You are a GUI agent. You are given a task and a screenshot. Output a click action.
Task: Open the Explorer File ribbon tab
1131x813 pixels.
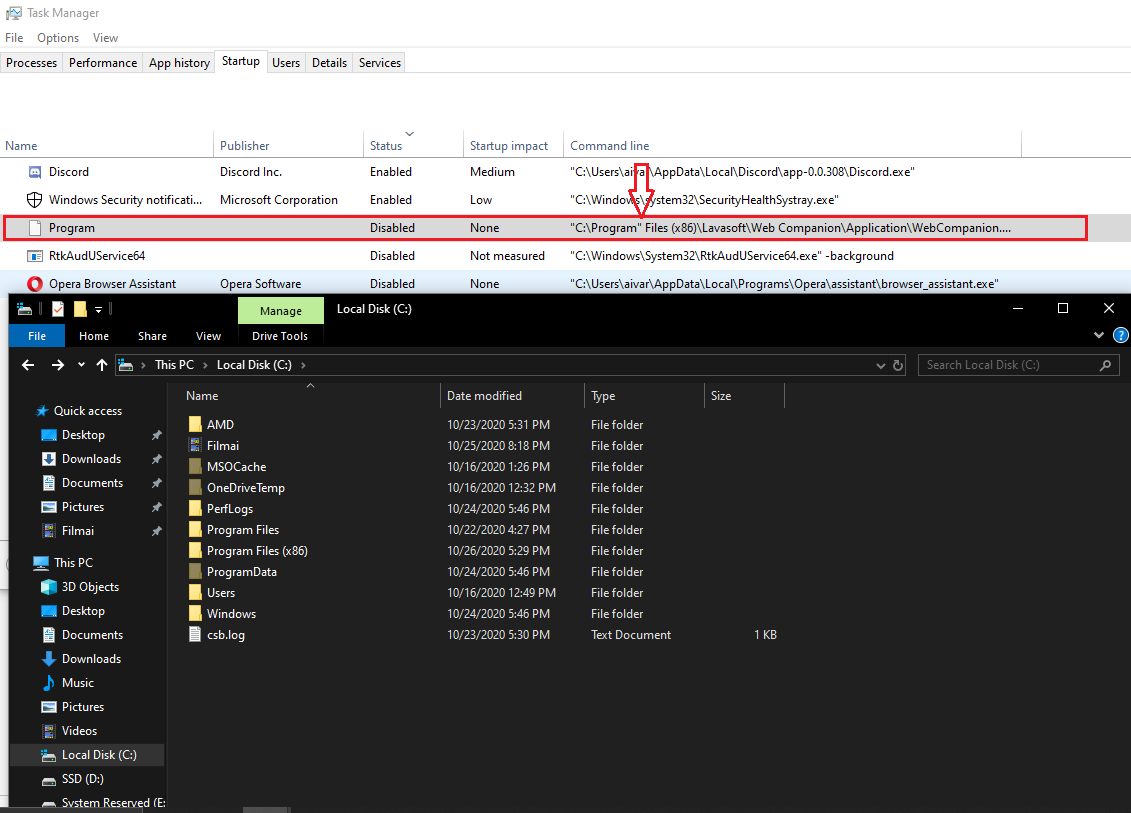[x=37, y=336]
